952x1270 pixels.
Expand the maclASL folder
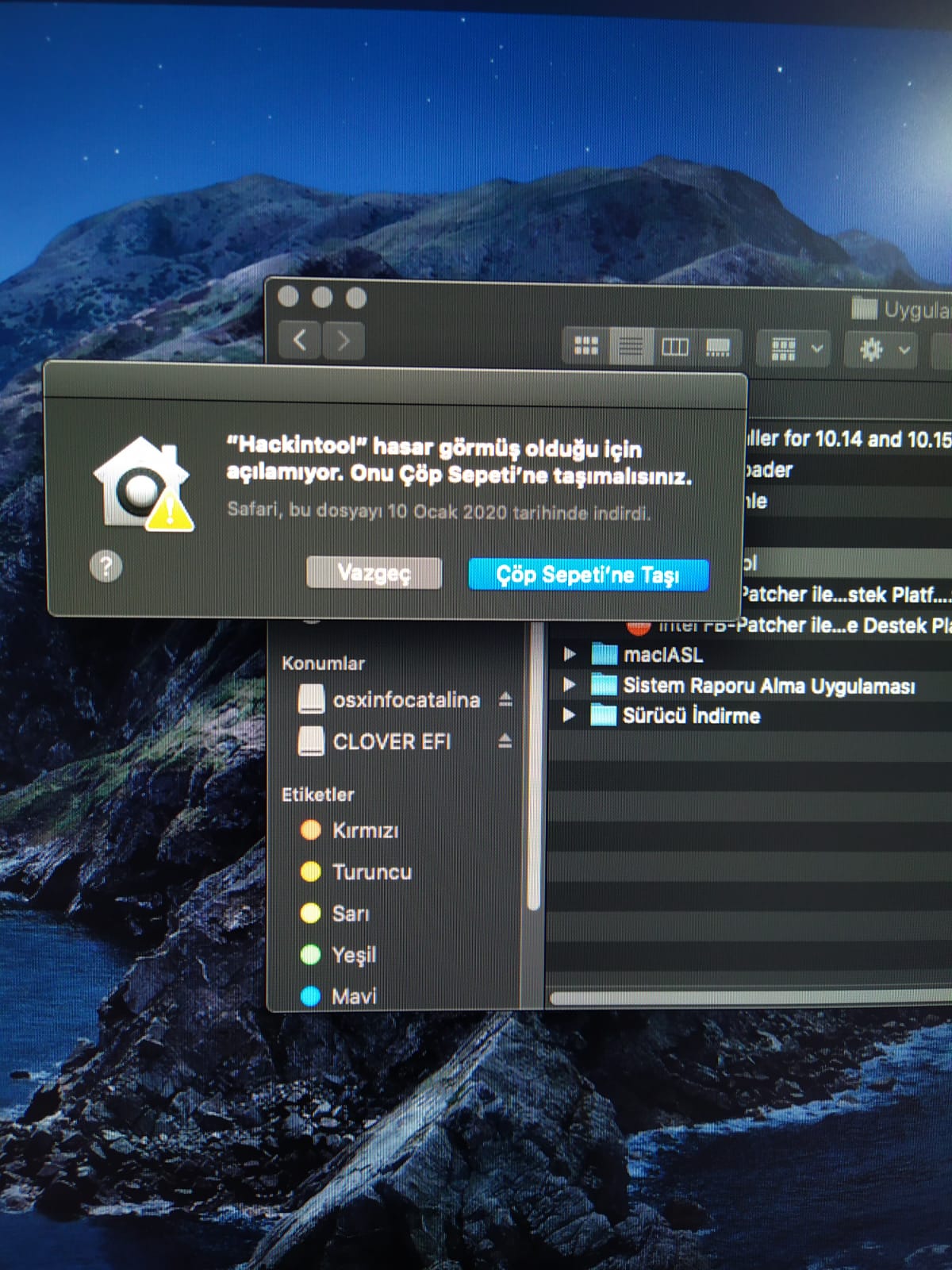(x=569, y=654)
